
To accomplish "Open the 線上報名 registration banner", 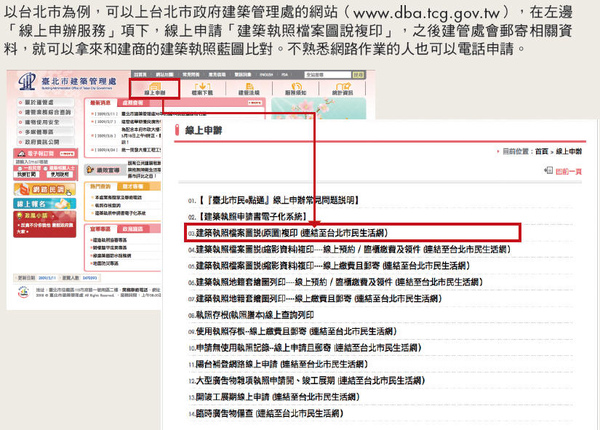I will click(x=45, y=204).
